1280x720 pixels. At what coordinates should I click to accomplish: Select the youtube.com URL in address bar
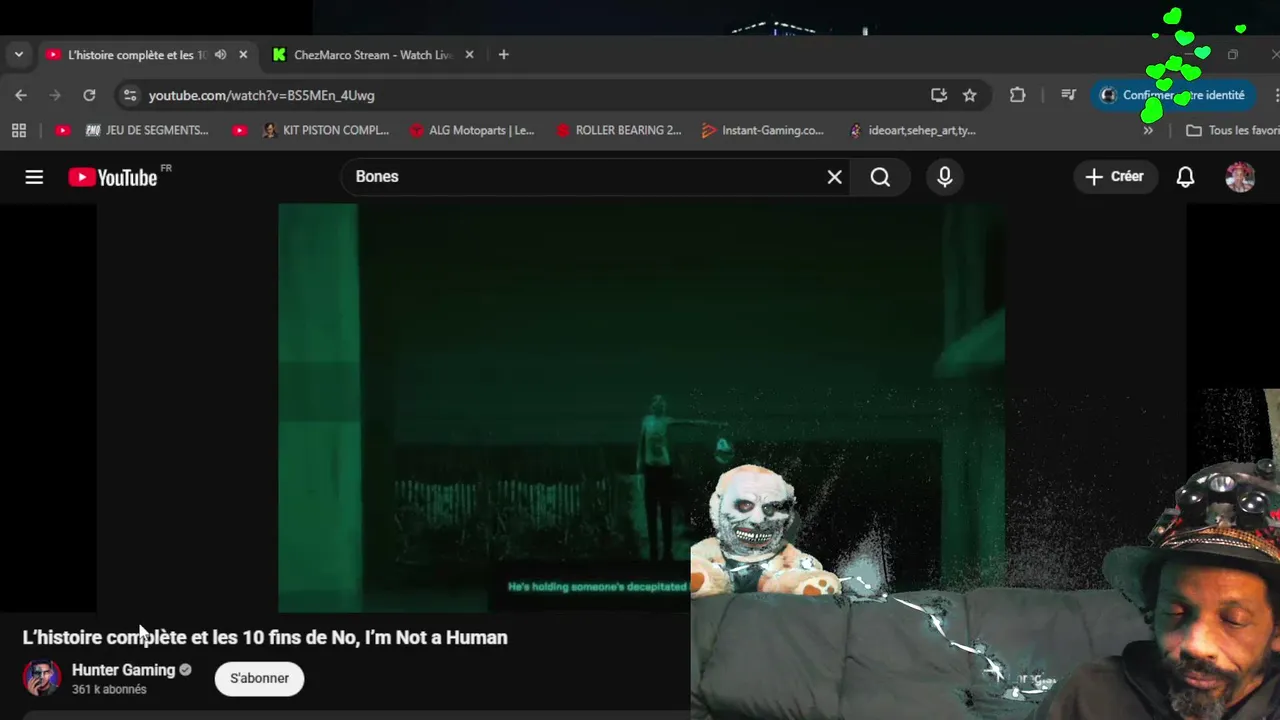pyautogui.click(x=262, y=96)
